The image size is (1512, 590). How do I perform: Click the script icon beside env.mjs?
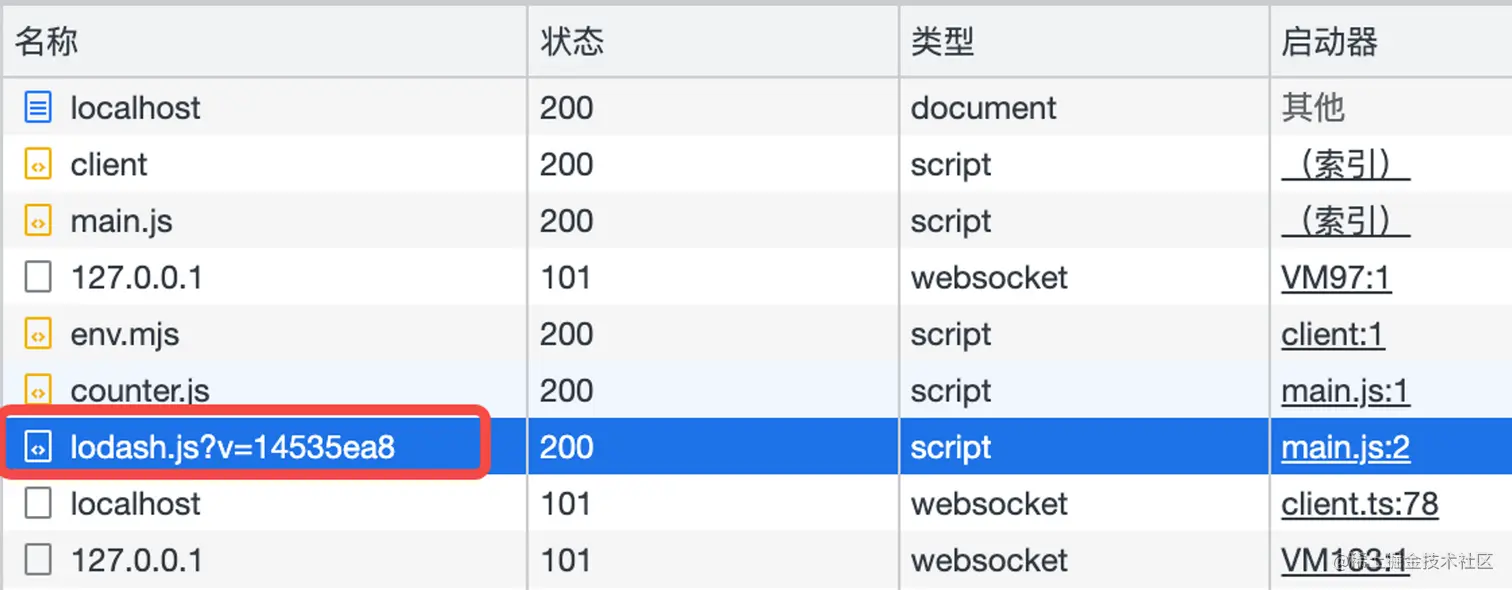pos(38,334)
